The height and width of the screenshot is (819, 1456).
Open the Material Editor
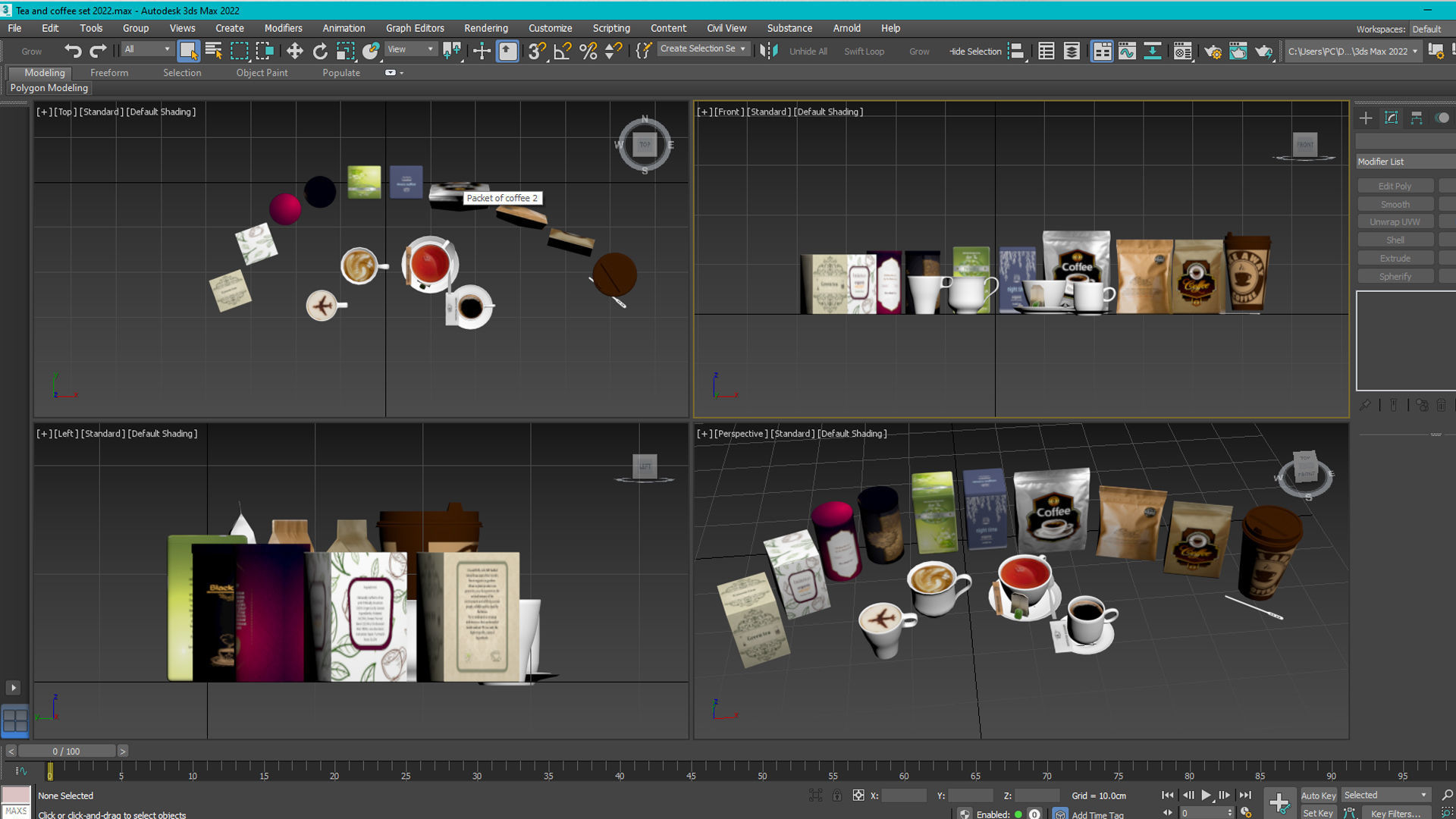tap(1182, 51)
